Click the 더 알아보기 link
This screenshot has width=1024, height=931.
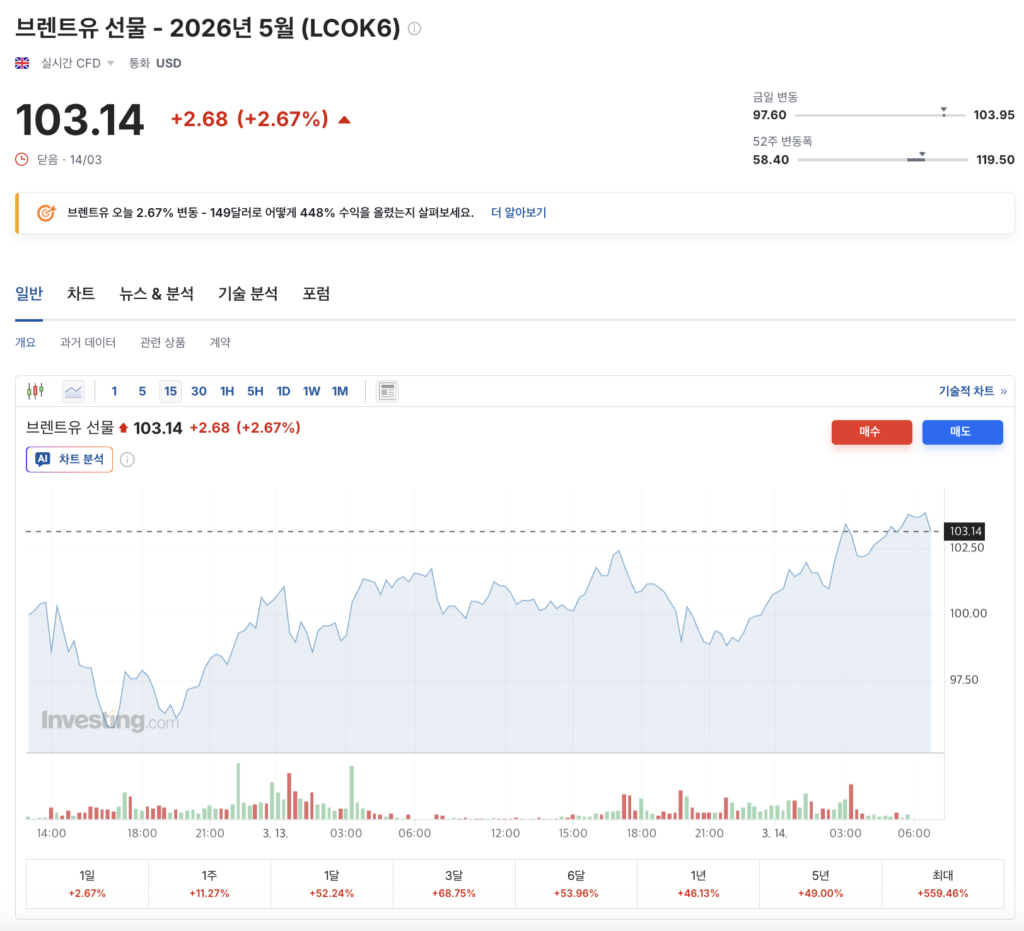518,213
